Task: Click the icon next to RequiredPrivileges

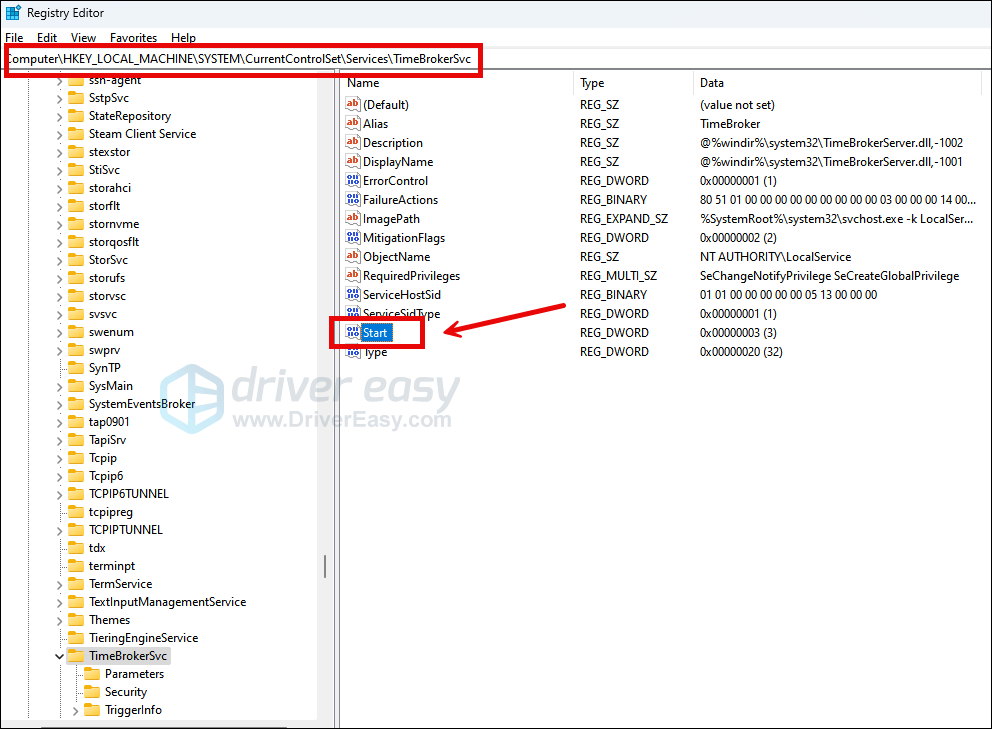Action: point(352,276)
